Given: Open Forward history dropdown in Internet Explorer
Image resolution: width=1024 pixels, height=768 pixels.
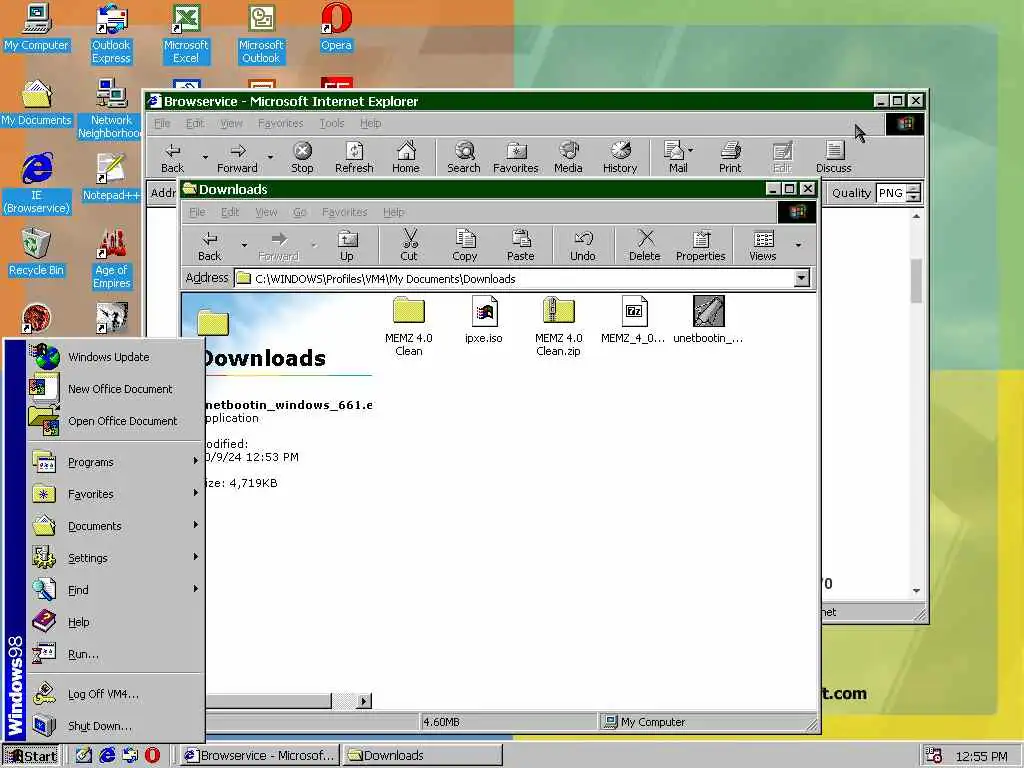Looking at the screenshot, I should point(270,157).
